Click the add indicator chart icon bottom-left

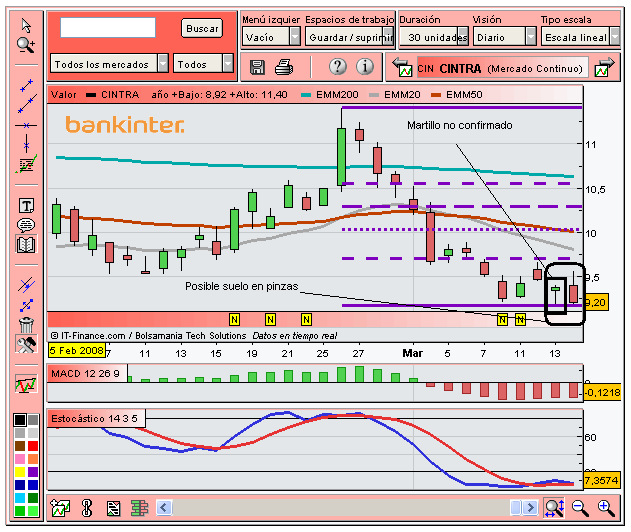tap(60, 508)
